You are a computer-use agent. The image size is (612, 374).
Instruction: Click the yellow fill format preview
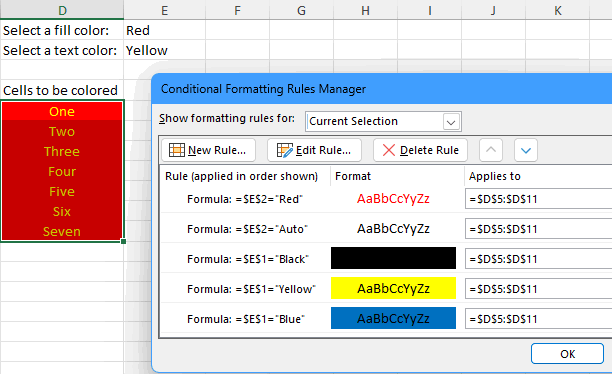(393, 288)
